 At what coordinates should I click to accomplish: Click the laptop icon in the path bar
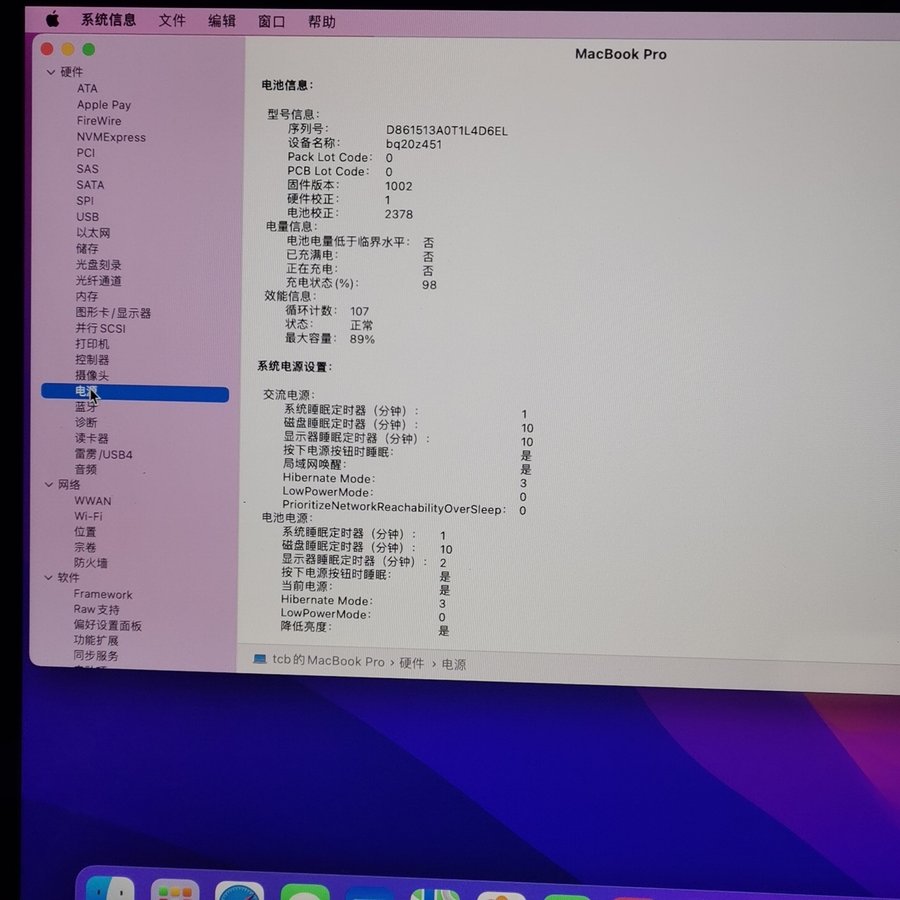tap(260, 658)
